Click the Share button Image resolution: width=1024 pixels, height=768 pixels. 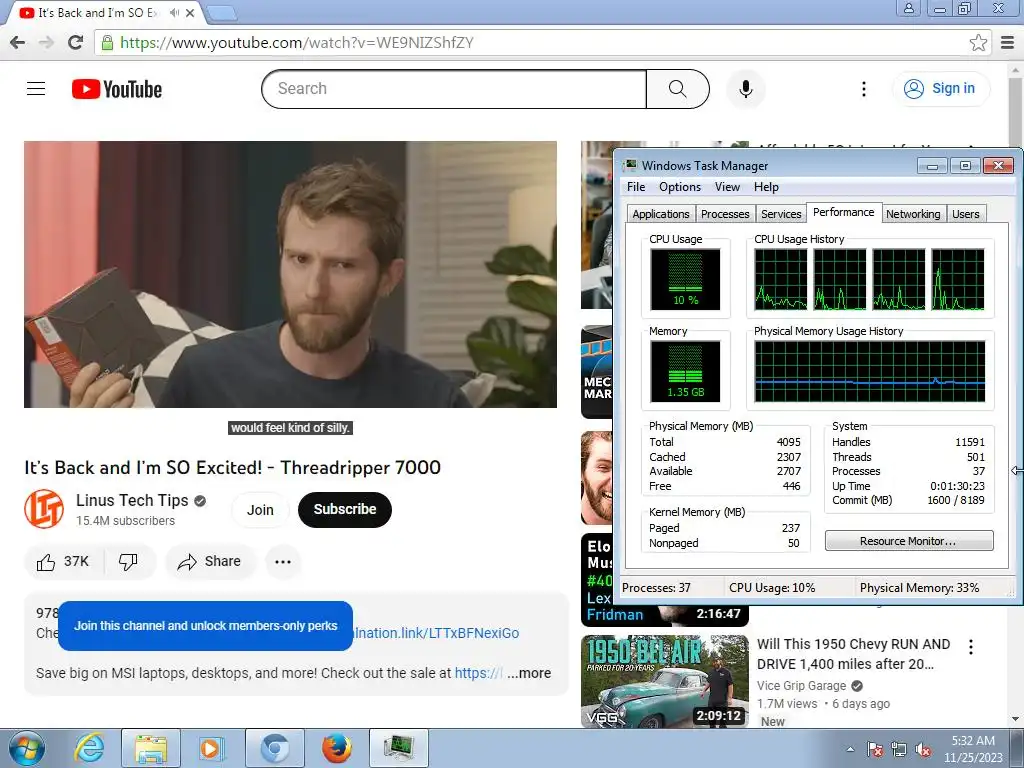pyautogui.click(x=210, y=562)
